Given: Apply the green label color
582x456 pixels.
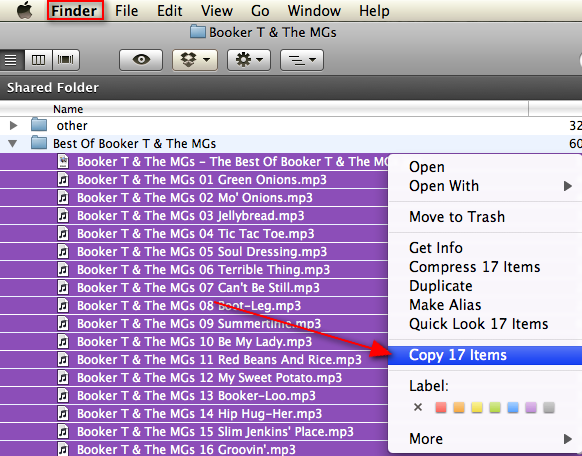Looking at the screenshot, I should (x=495, y=407).
